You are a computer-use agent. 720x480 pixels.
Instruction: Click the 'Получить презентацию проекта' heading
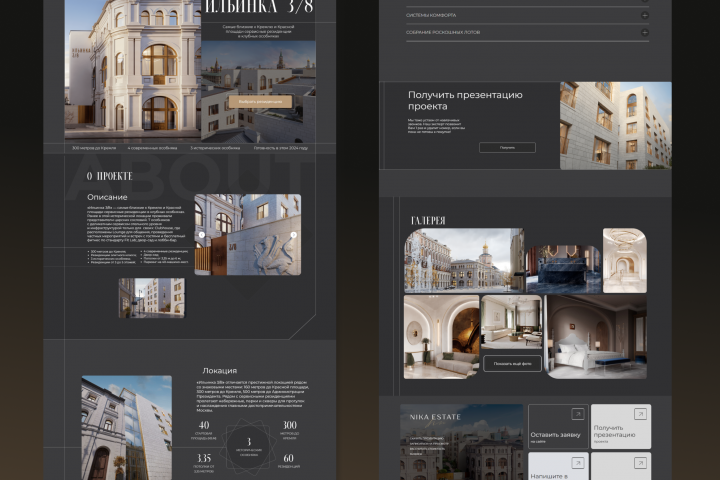coord(465,100)
